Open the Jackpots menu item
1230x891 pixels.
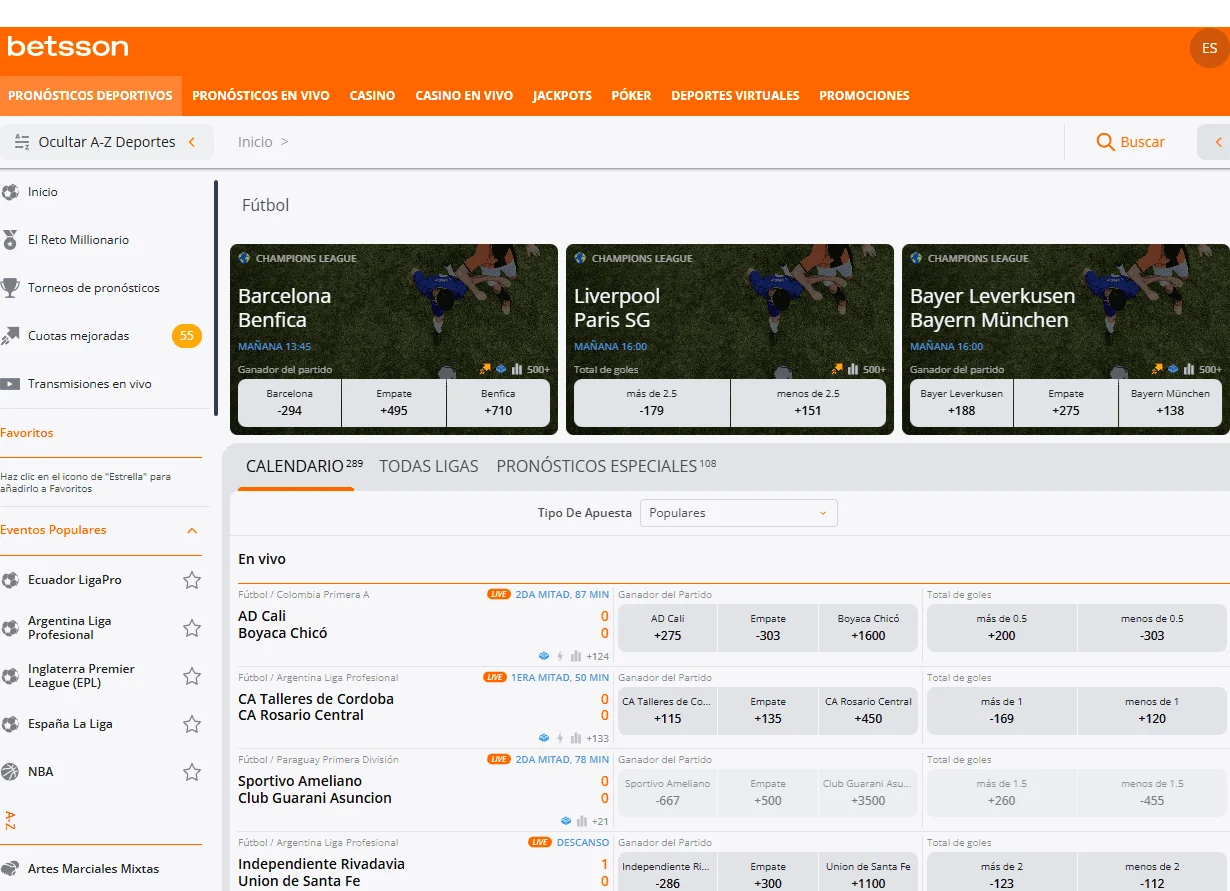(x=562, y=96)
